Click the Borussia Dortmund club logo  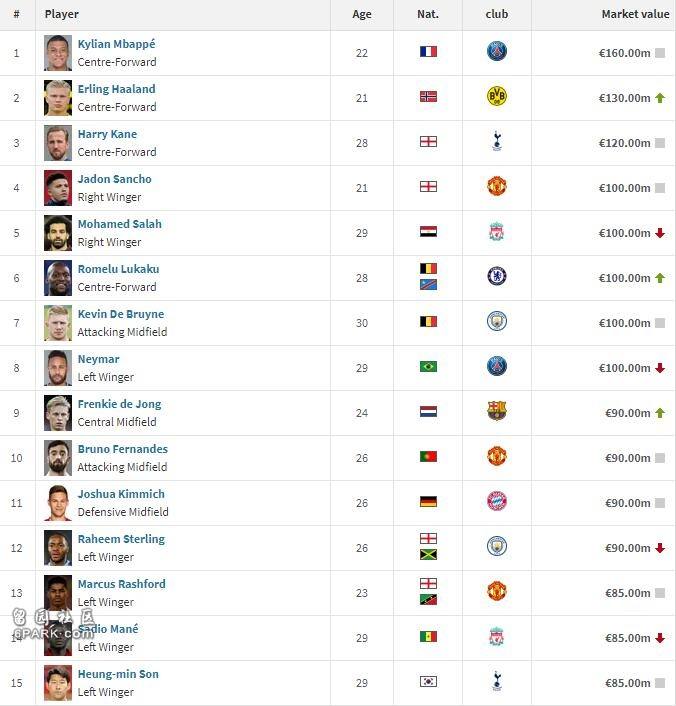click(497, 96)
